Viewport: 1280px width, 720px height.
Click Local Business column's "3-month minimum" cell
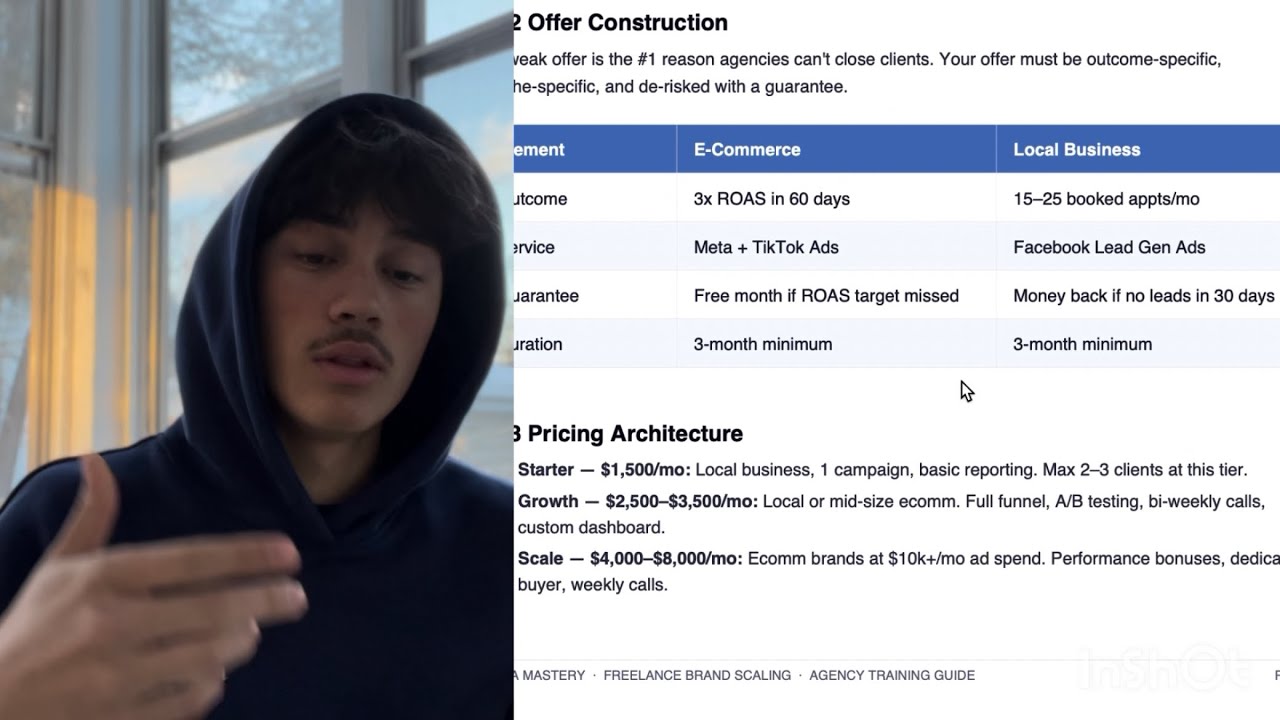1082,344
